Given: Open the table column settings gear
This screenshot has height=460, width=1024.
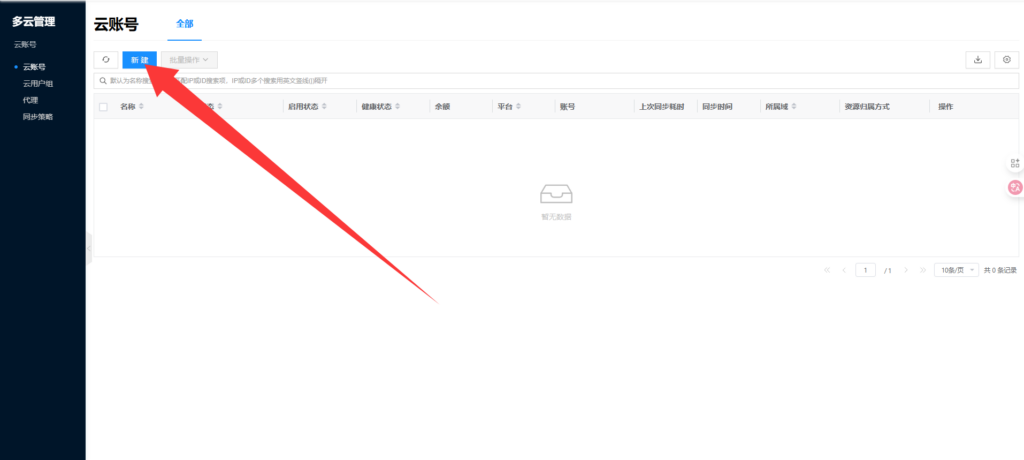Looking at the screenshot, I should coord(1006,60).
